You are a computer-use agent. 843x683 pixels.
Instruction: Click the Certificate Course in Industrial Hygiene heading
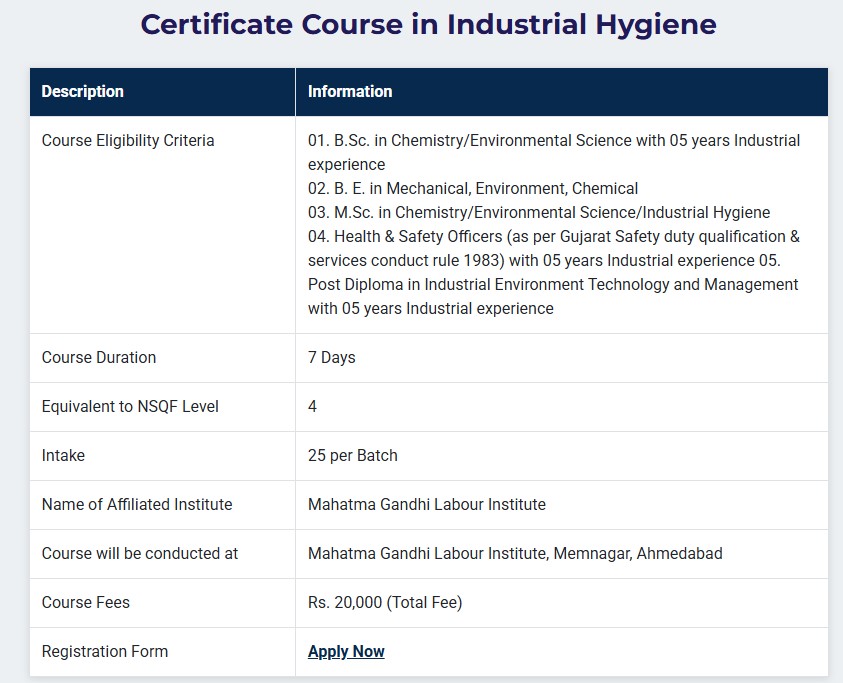pos(428,25)
